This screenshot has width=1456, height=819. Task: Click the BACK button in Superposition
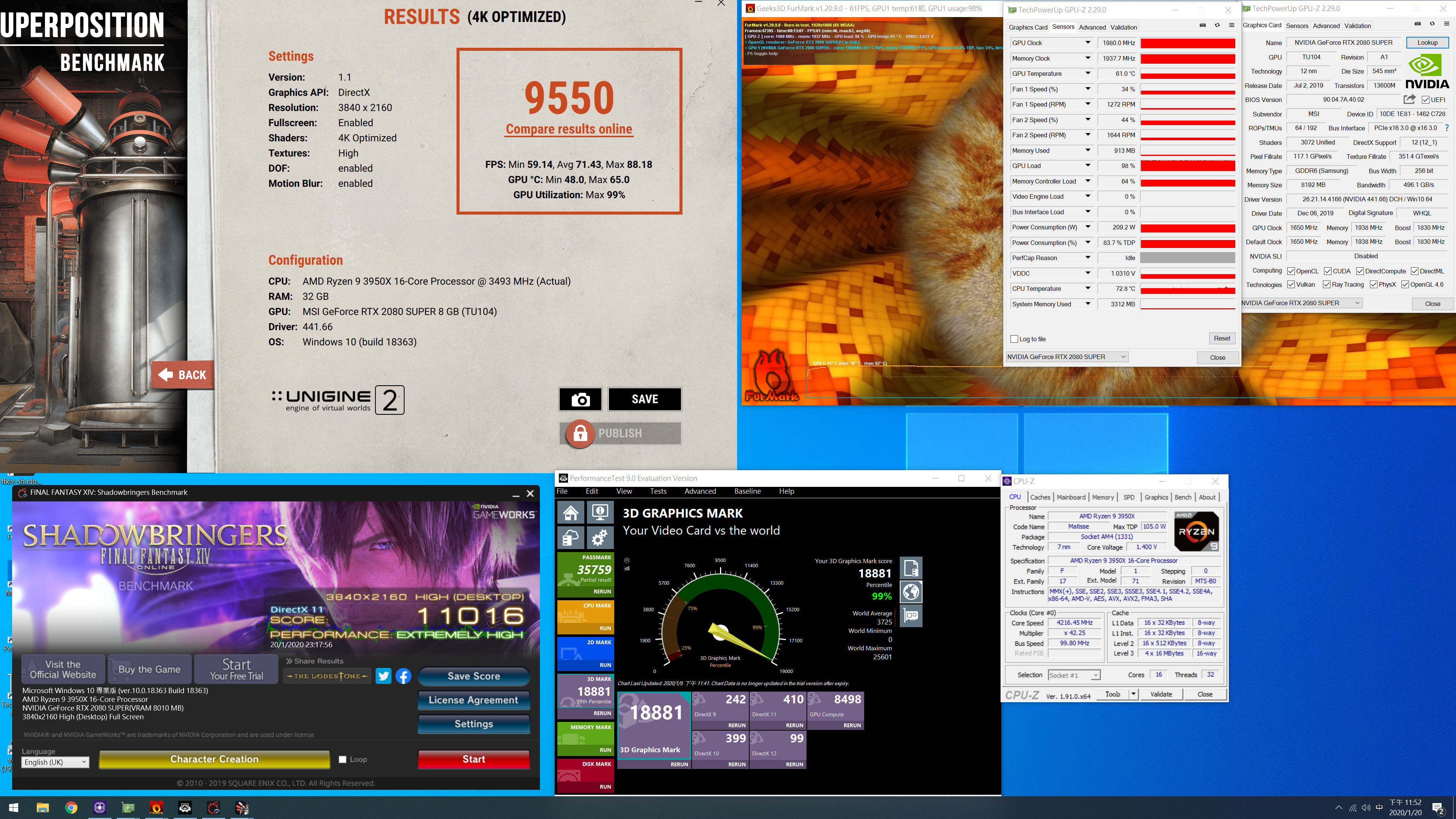182,375
